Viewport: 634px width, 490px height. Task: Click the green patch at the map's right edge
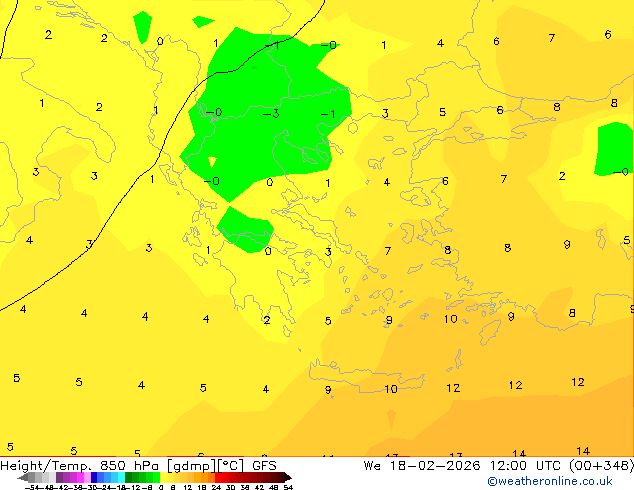(x=613, y=149)
